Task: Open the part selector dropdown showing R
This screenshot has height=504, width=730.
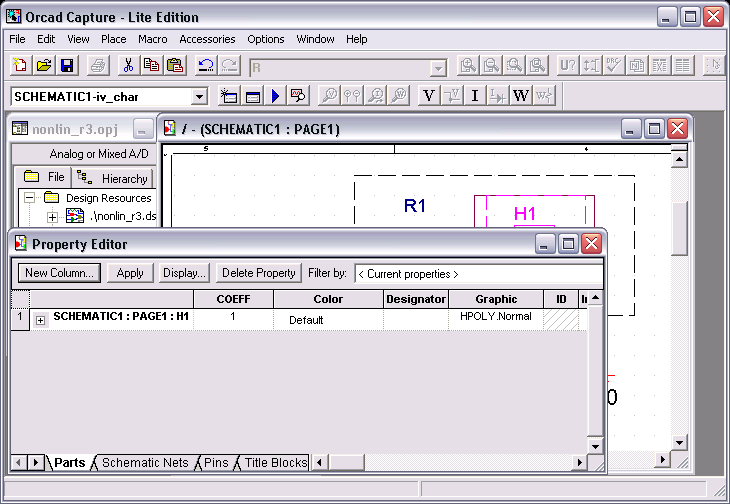Action: point(438,69)
